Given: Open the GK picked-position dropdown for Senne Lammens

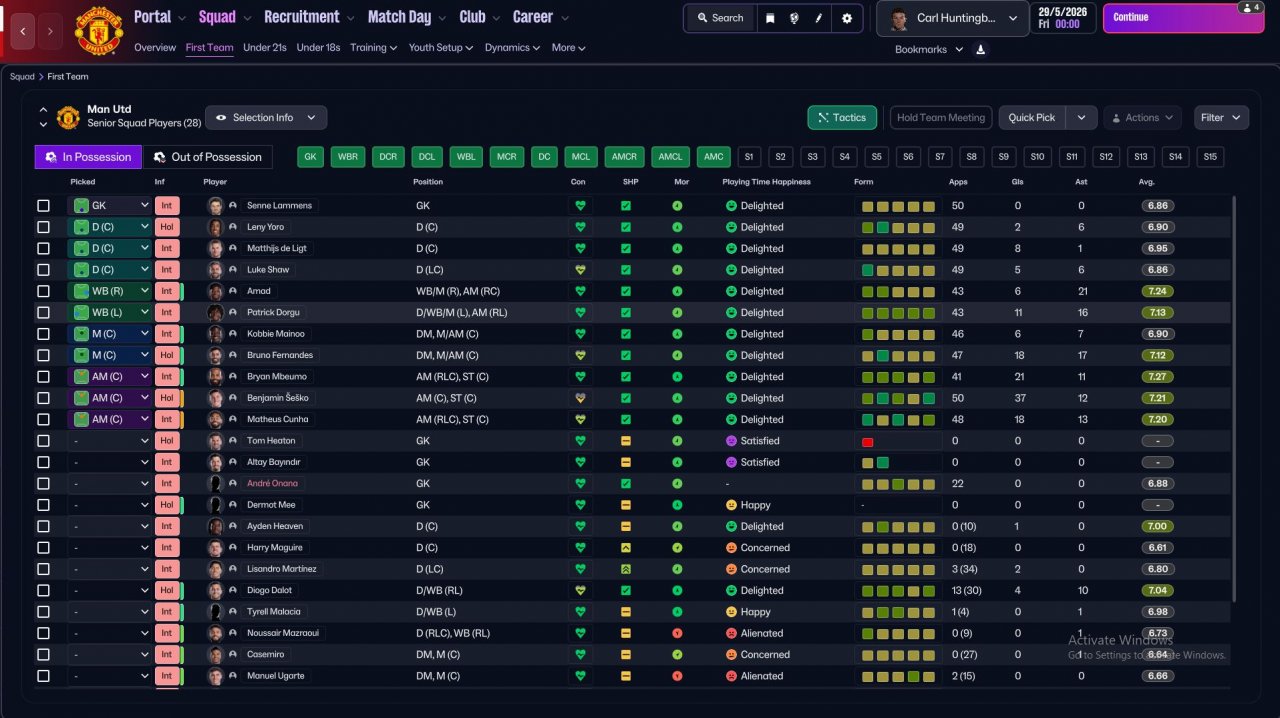Looking at the screenshot, I should tap(109, 205).
